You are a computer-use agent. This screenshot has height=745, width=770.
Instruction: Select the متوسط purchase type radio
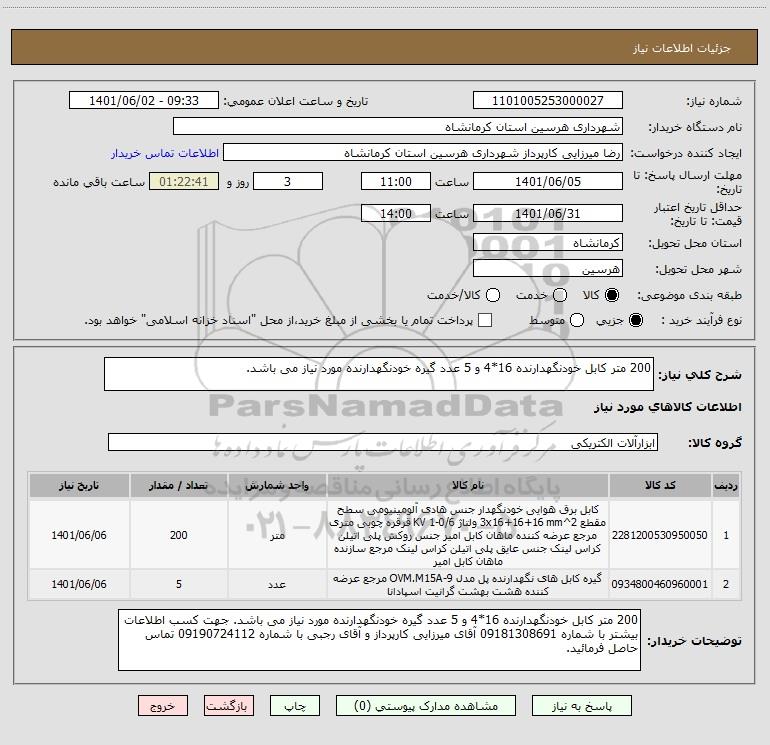tap(577, 320)
